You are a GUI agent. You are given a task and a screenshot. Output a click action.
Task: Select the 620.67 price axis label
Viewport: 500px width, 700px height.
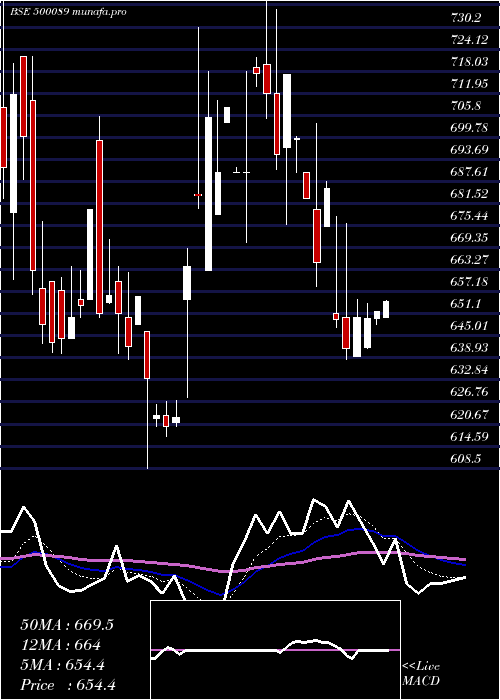tap(469, 415)
